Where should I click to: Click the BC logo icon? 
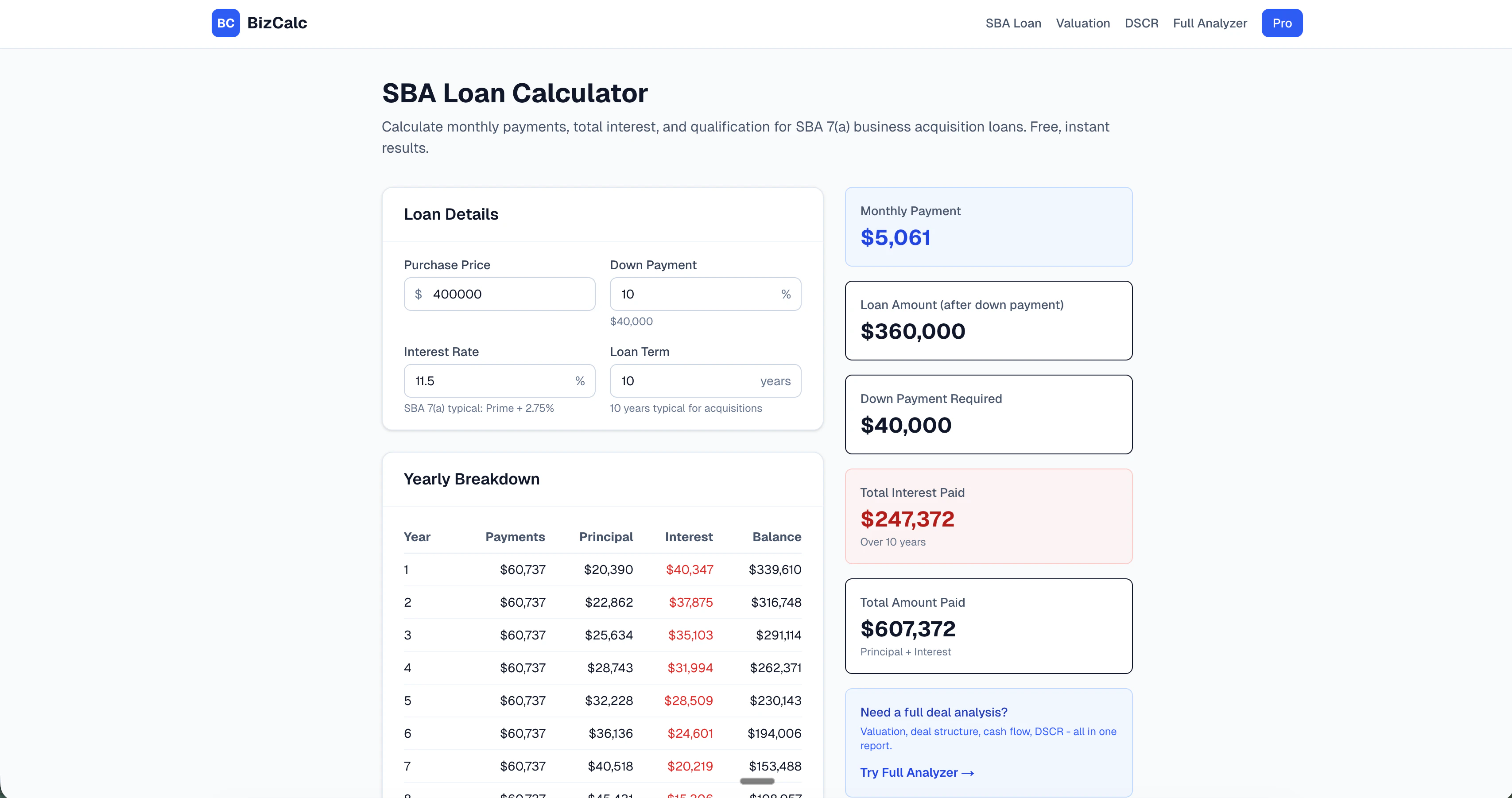tap(225, 23)
